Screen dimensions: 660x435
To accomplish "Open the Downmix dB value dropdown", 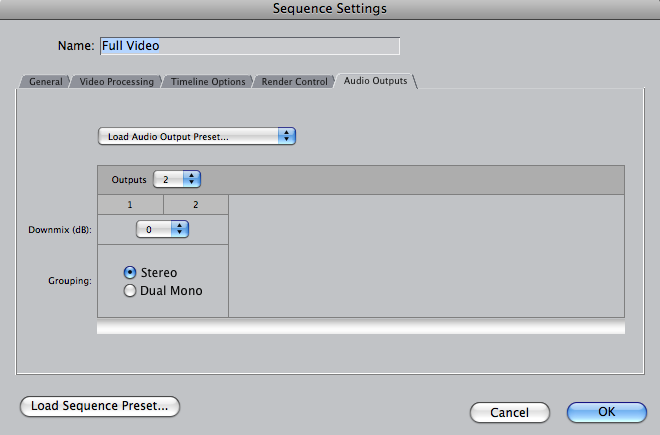I will click(162, 229).
